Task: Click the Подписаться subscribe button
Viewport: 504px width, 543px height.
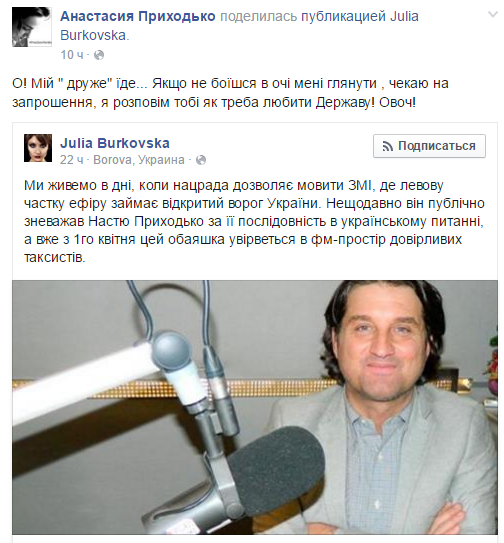Action: 429,146
